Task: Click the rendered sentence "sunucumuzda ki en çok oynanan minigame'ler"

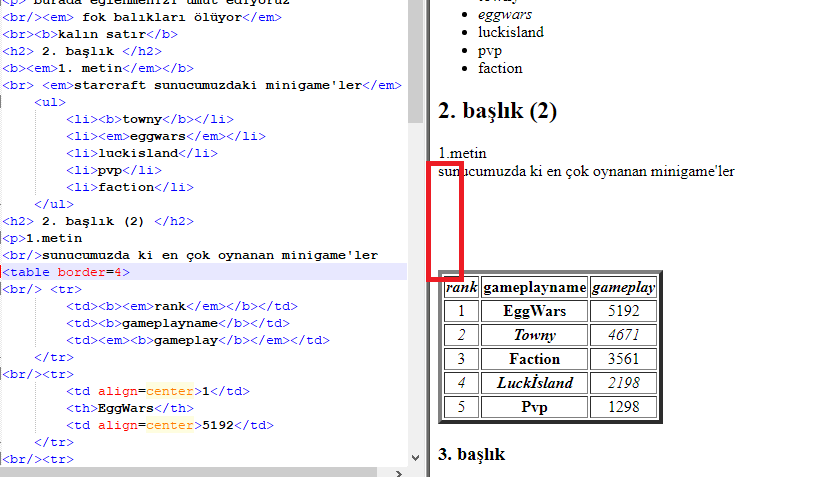Action: [586, 172]
